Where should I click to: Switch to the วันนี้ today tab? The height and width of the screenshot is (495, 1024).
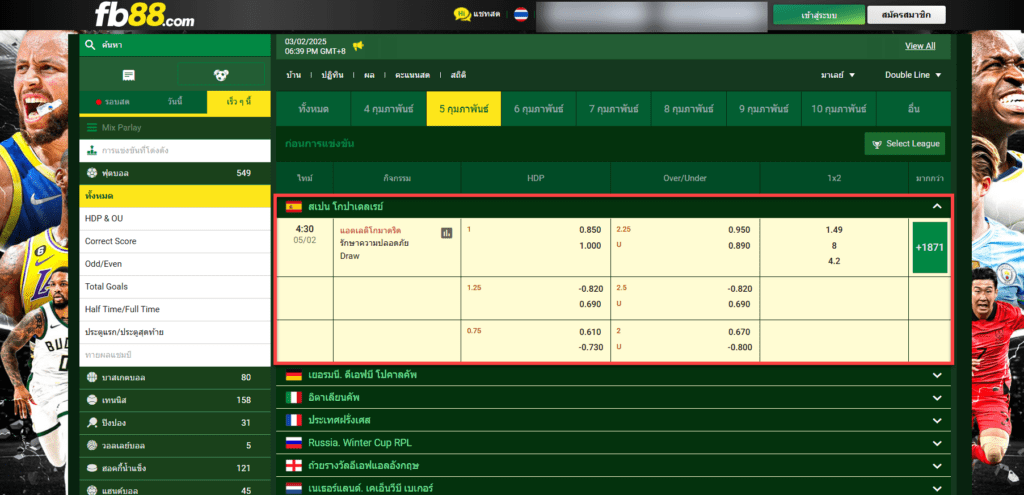coord(175,102)
